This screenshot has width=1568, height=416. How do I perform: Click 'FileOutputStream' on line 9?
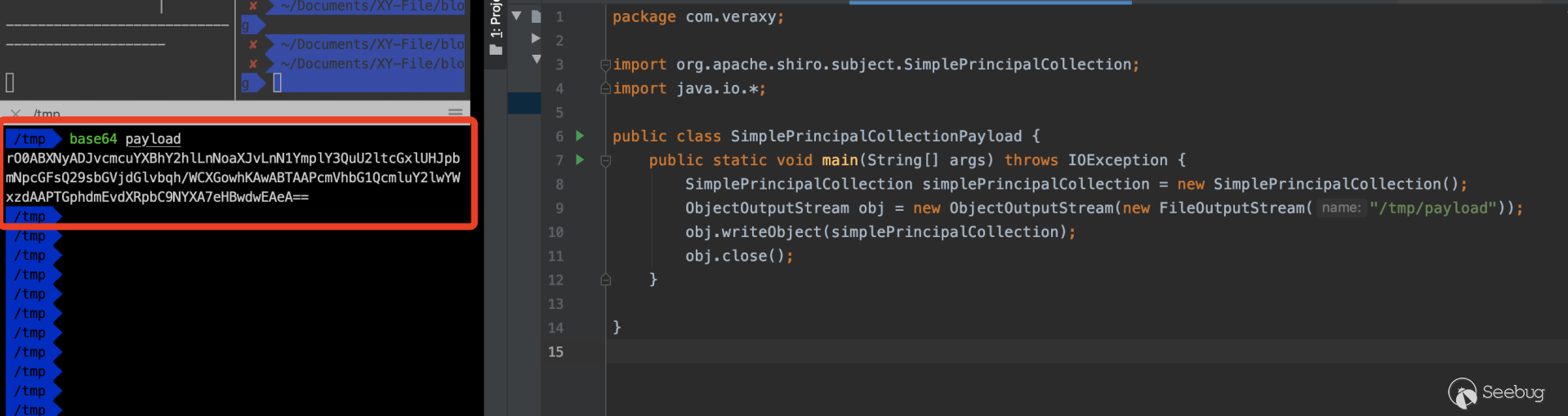point(1232,208)
